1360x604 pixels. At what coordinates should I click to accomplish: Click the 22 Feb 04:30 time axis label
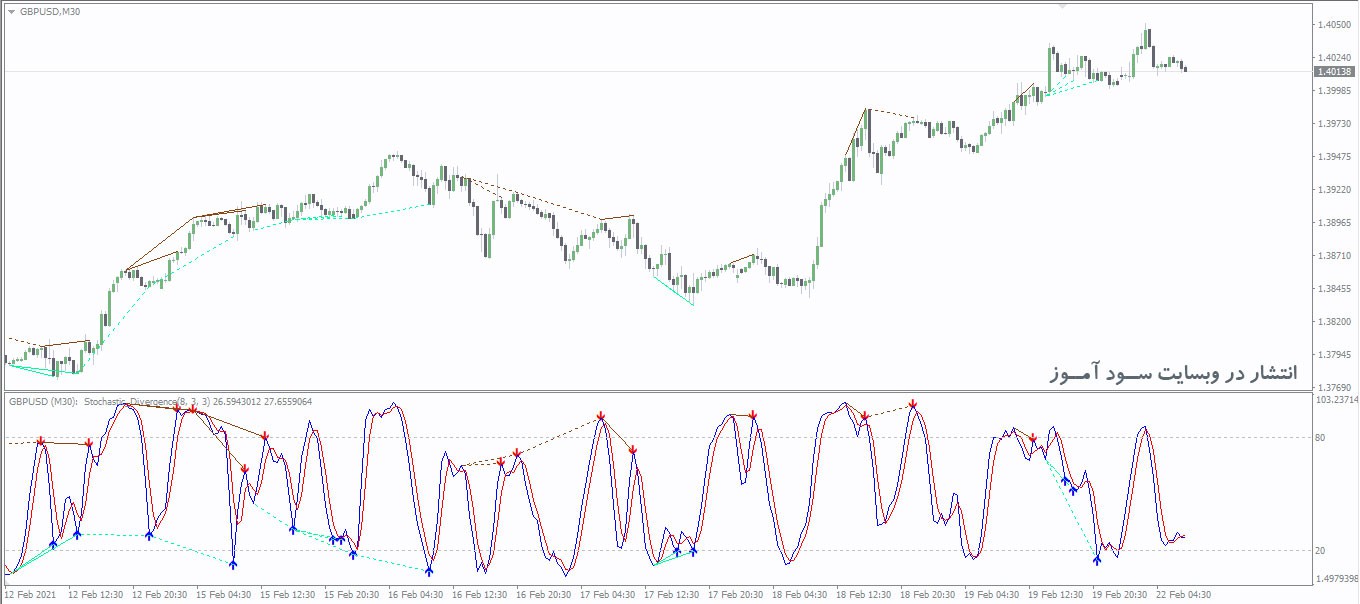(x=1184, y=594)
